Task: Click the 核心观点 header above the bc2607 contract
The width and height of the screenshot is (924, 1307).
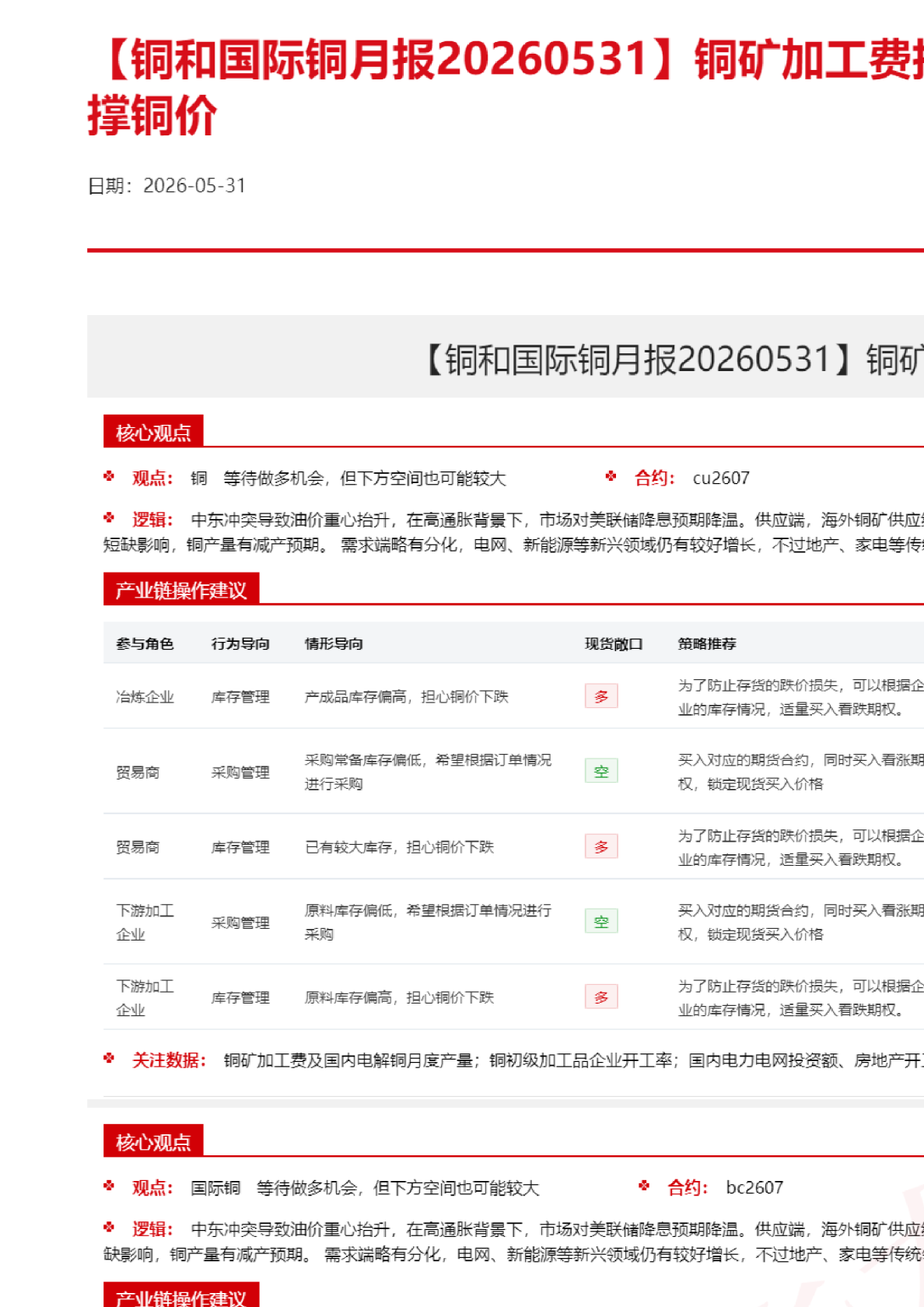Action: [153, 1141]
